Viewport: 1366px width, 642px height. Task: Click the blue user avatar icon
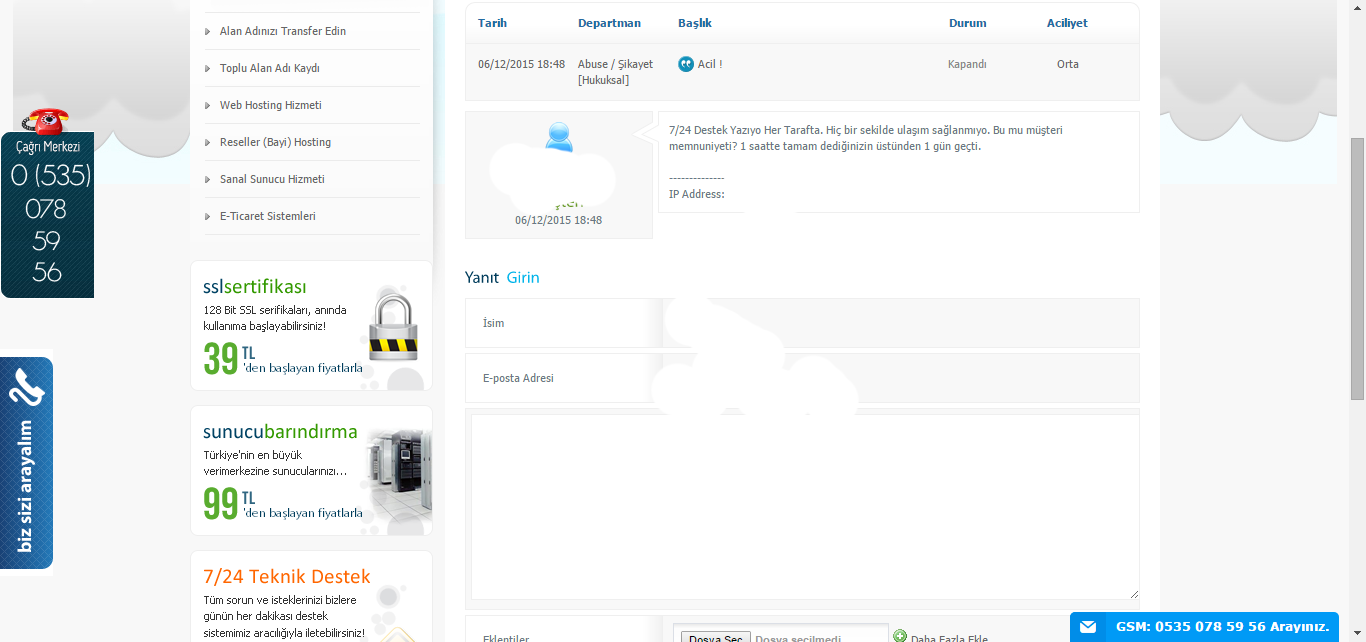(559, 137)
